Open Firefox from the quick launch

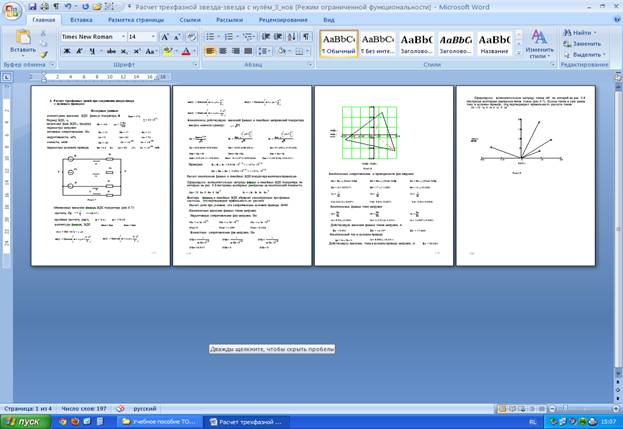[75, 421]
